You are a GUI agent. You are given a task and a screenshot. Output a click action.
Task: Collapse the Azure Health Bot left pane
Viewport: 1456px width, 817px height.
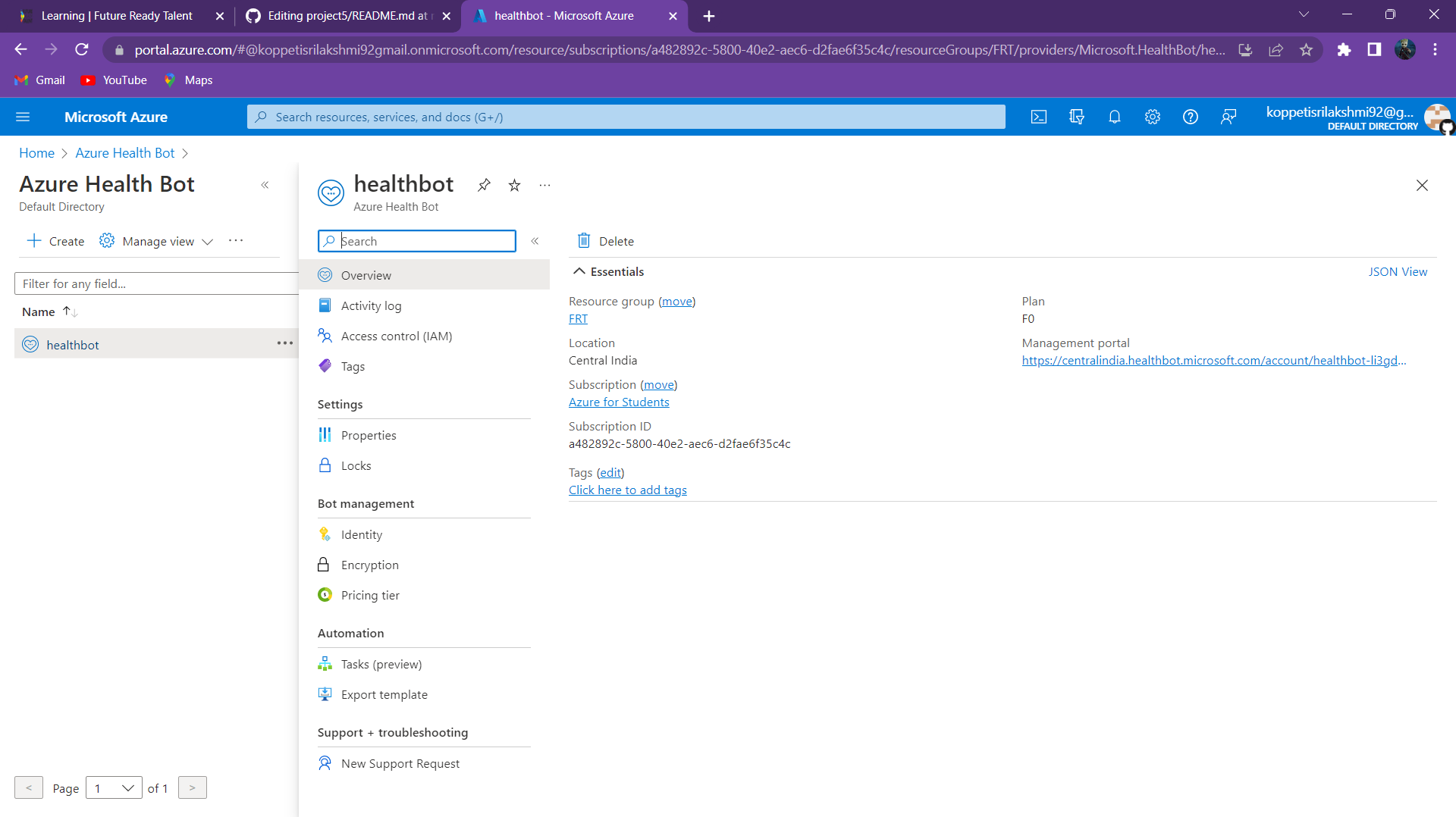pyautogui.click(x=265, y=185)
